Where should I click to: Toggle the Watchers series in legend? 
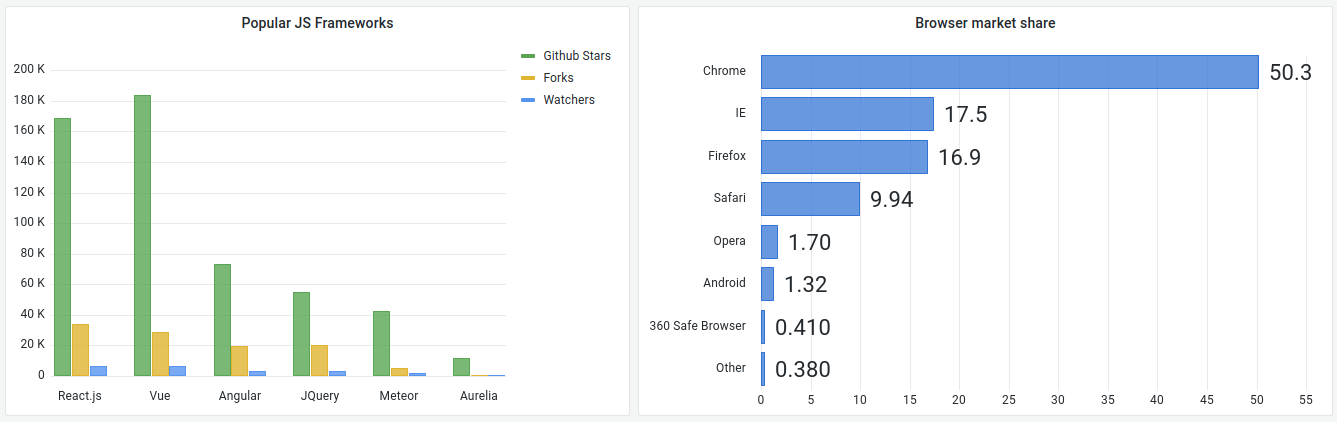point(569,100)
